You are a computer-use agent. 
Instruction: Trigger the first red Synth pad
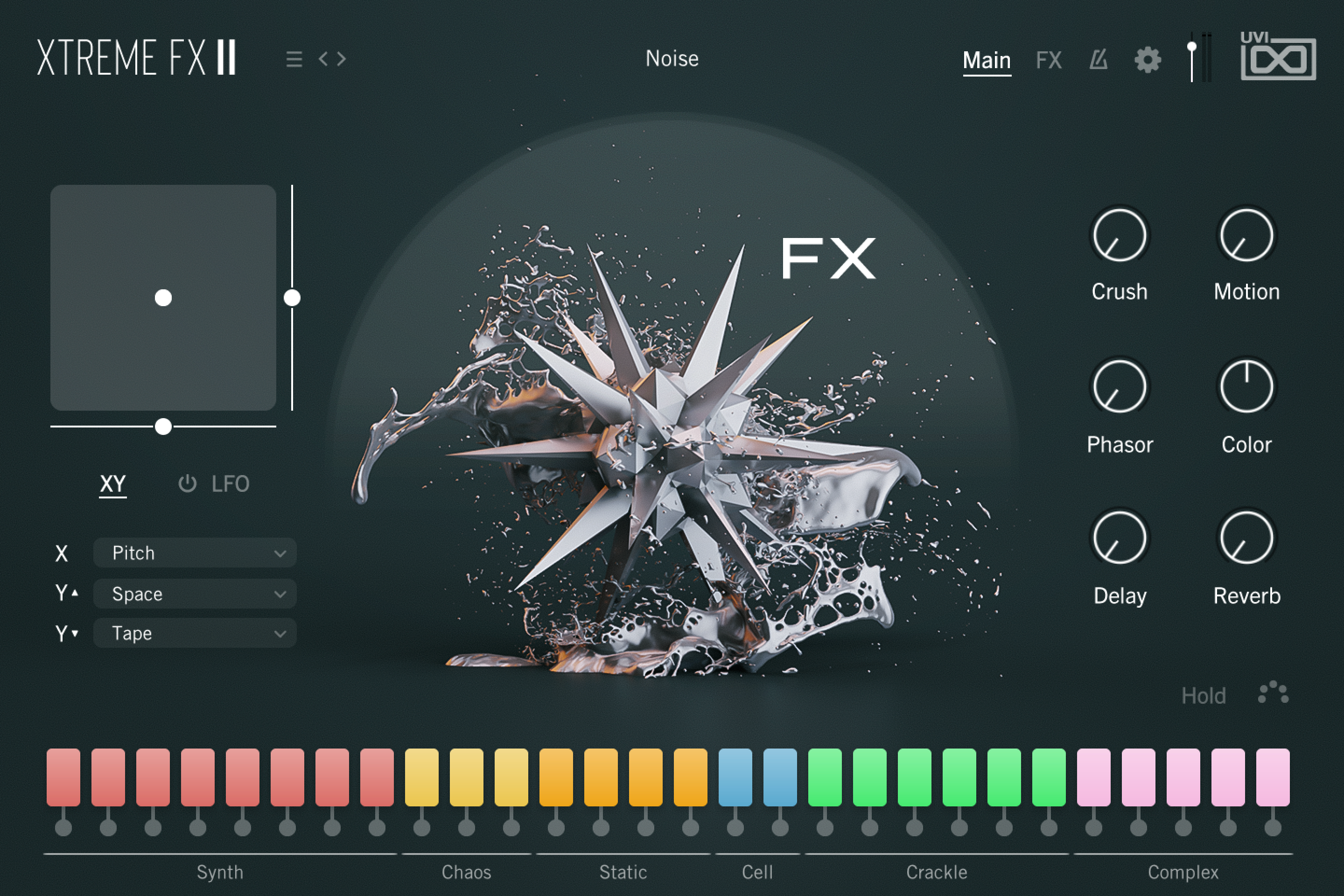point(63,777)
